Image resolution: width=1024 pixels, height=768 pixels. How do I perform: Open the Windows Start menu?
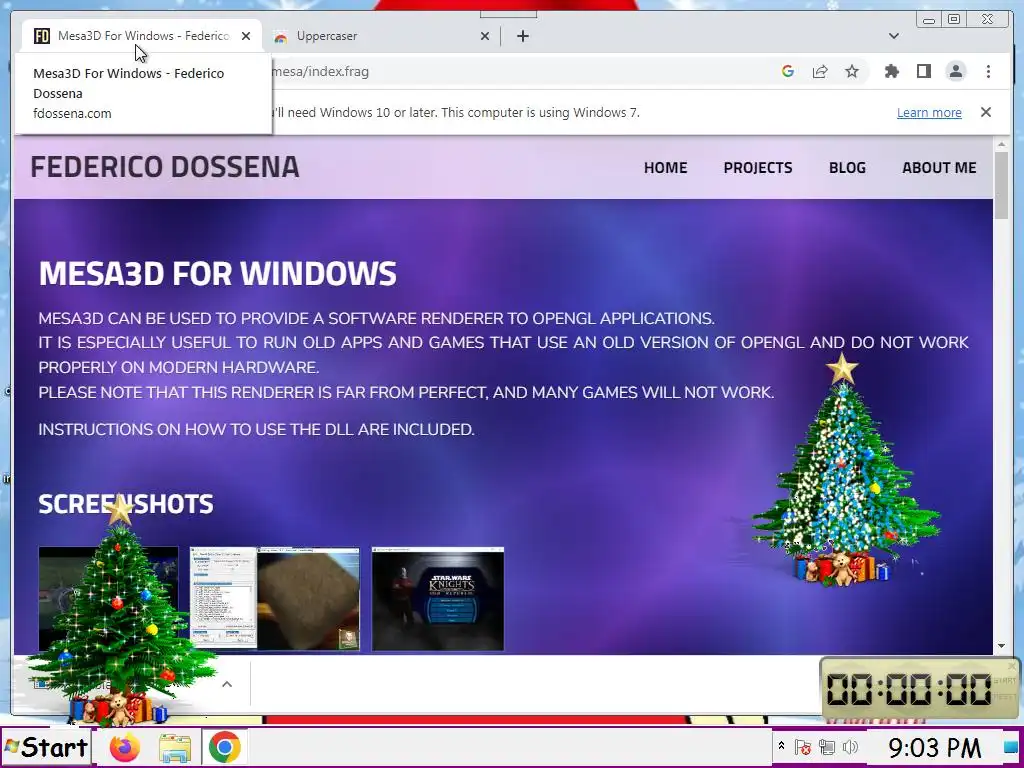click(46, 747)
